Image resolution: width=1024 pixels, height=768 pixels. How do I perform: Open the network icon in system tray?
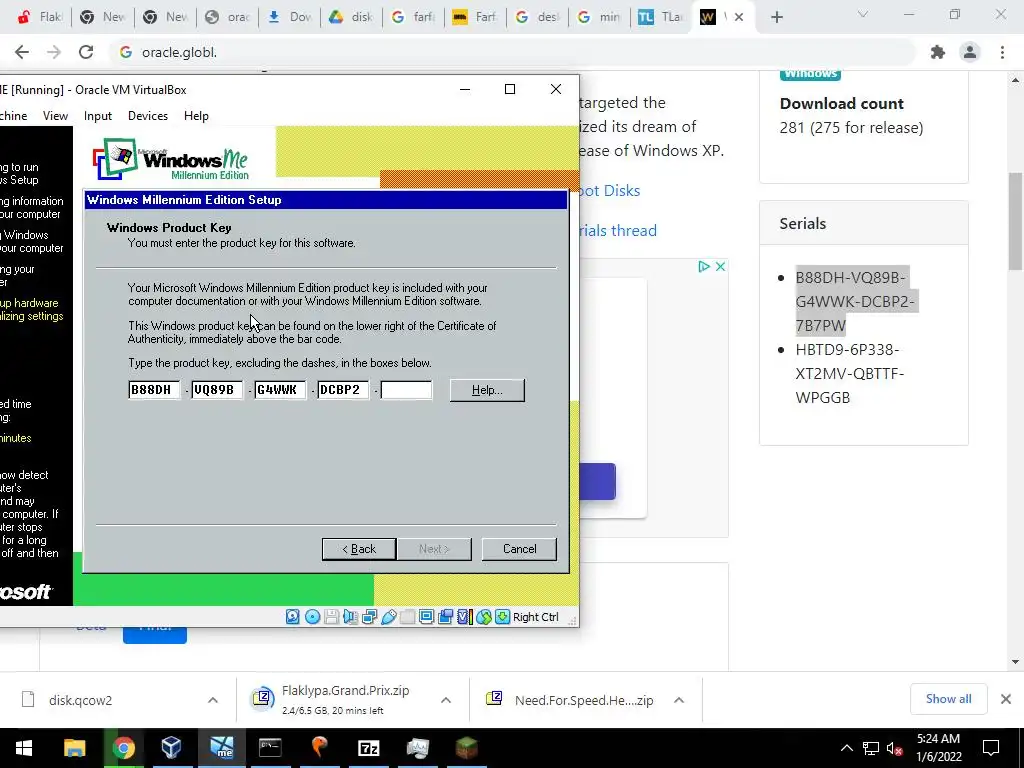871,748
